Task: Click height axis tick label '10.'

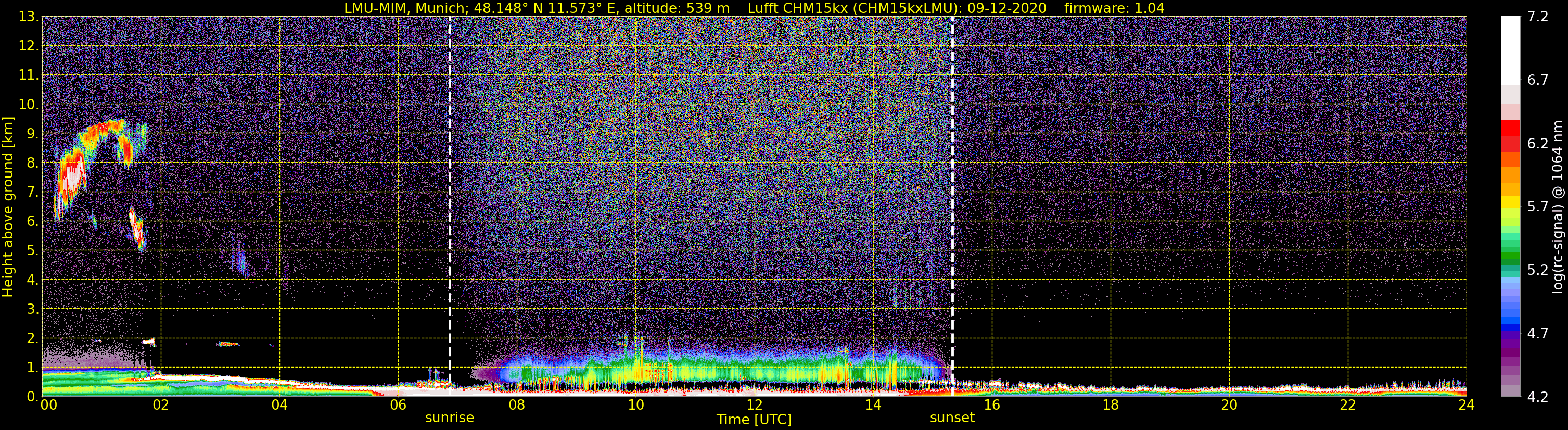Action: tap(28, 105)
